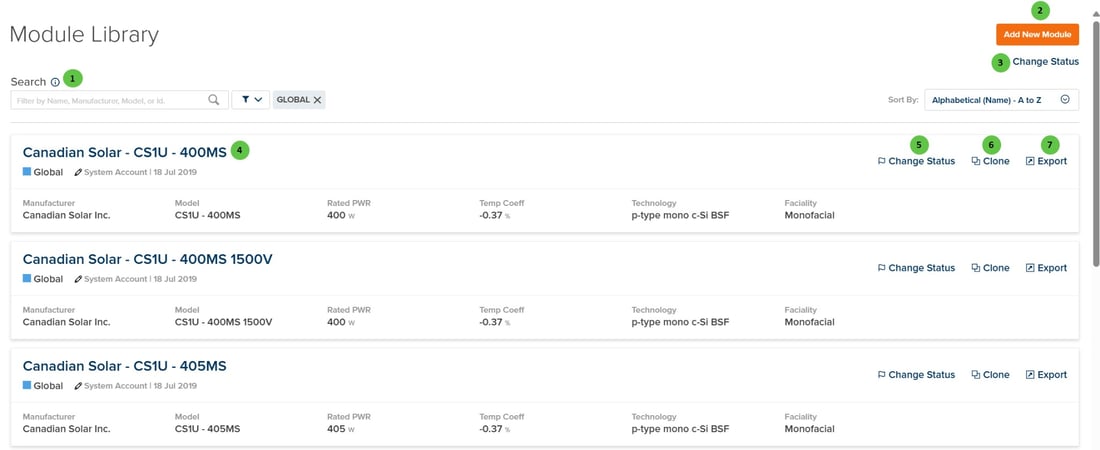Open Canadian Solar - CS1U - 400MS module
This screenshot has height=450, width=1100.
[125, 152]
